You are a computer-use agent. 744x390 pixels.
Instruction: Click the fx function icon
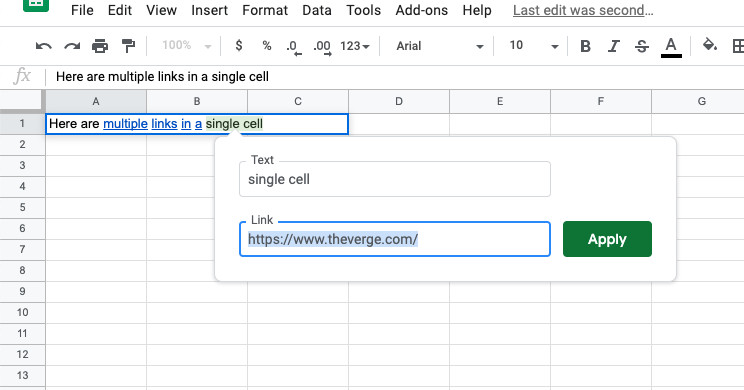[22, 76]
